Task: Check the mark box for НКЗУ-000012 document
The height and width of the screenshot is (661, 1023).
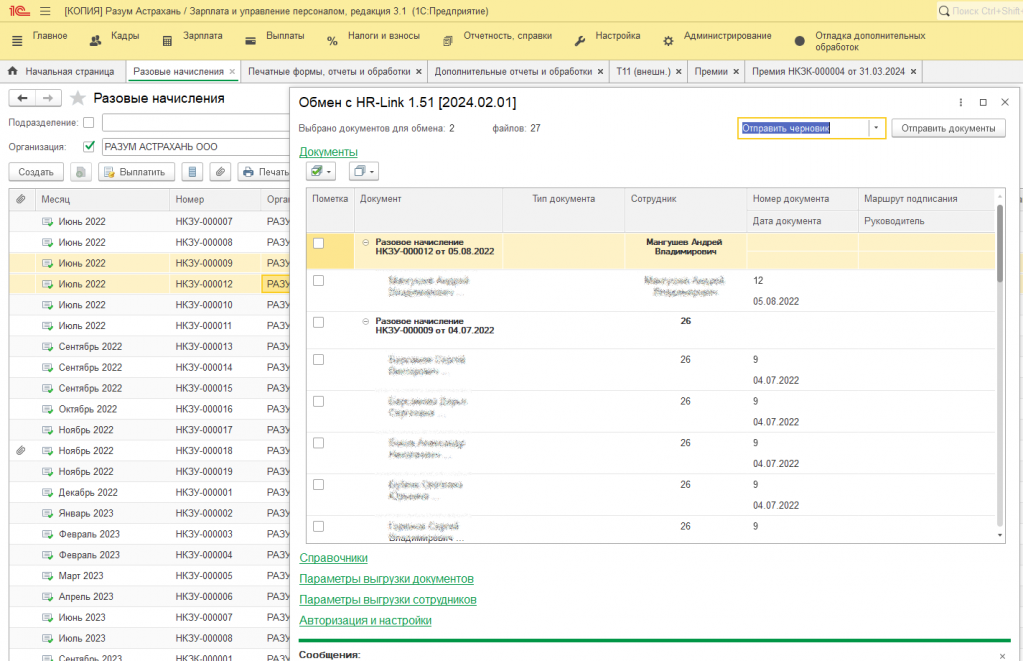Action: 318,243
